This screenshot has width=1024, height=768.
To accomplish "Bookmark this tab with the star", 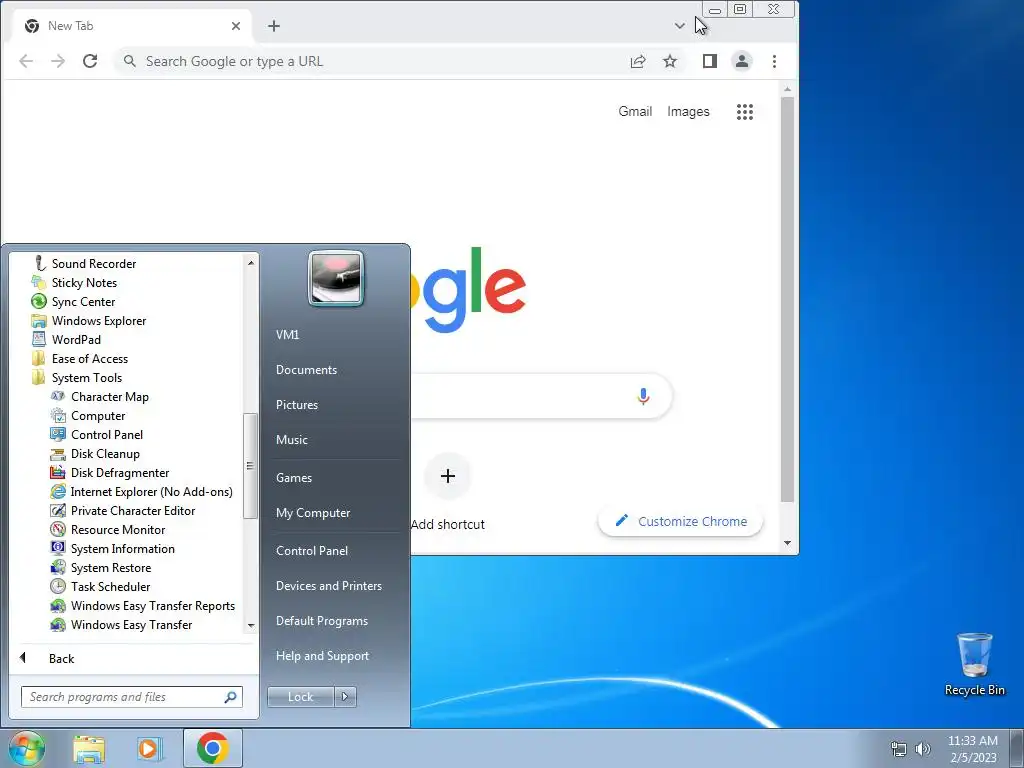I will pyautogui.click(x=670, y=61).
